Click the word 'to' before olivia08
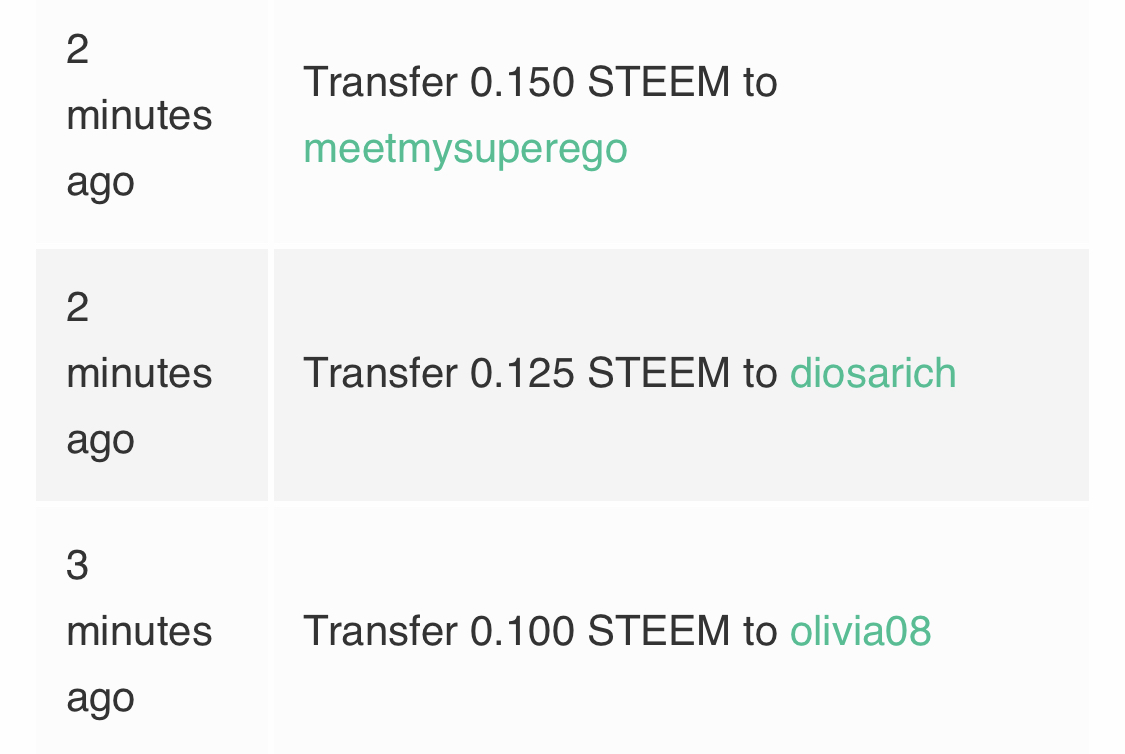The width and height of the screenshot is (1125, 754). 760,631
